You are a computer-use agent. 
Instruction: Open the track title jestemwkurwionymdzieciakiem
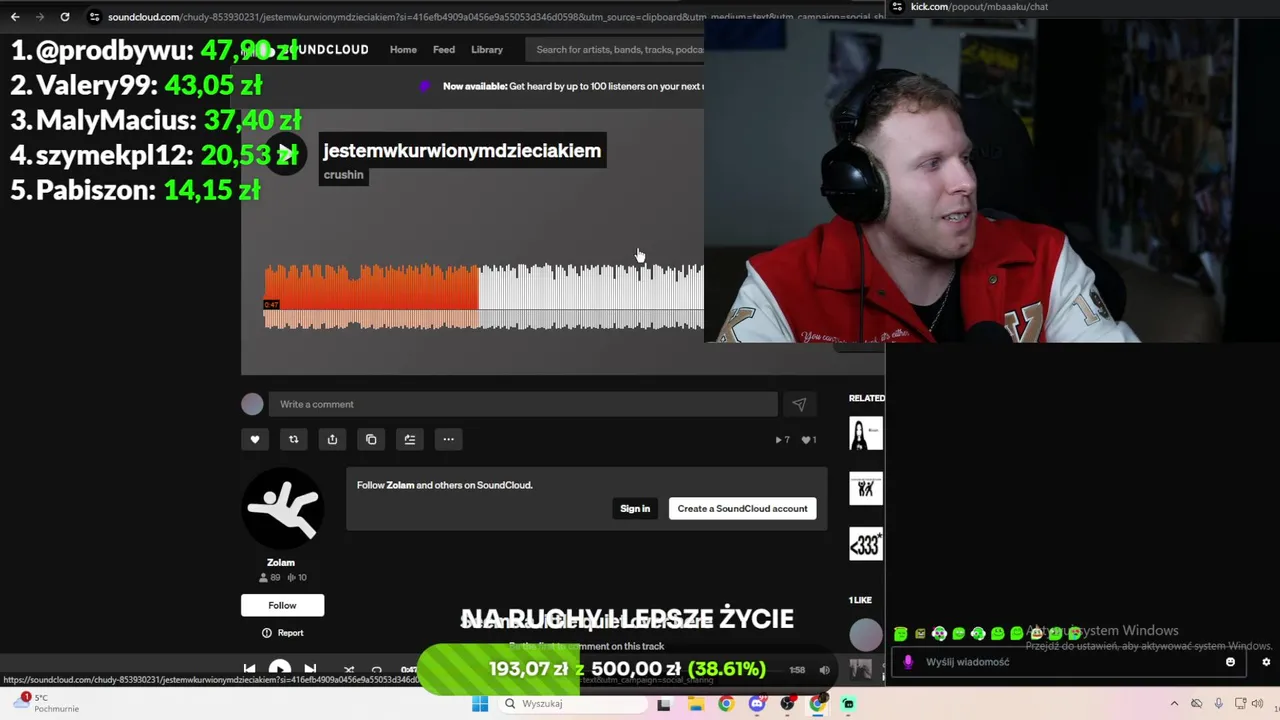click(x=462, y=150)
